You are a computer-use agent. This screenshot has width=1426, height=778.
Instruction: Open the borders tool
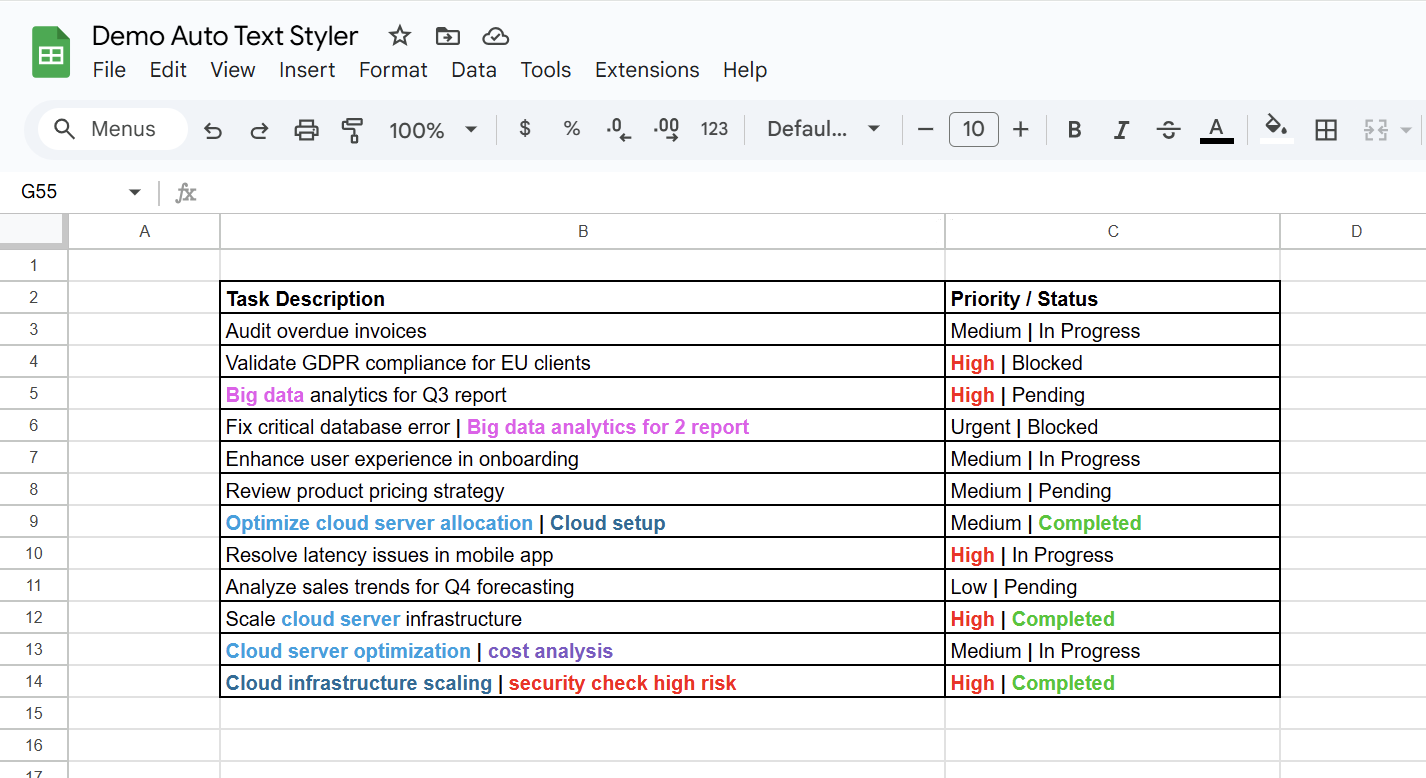coord(1326,129)
